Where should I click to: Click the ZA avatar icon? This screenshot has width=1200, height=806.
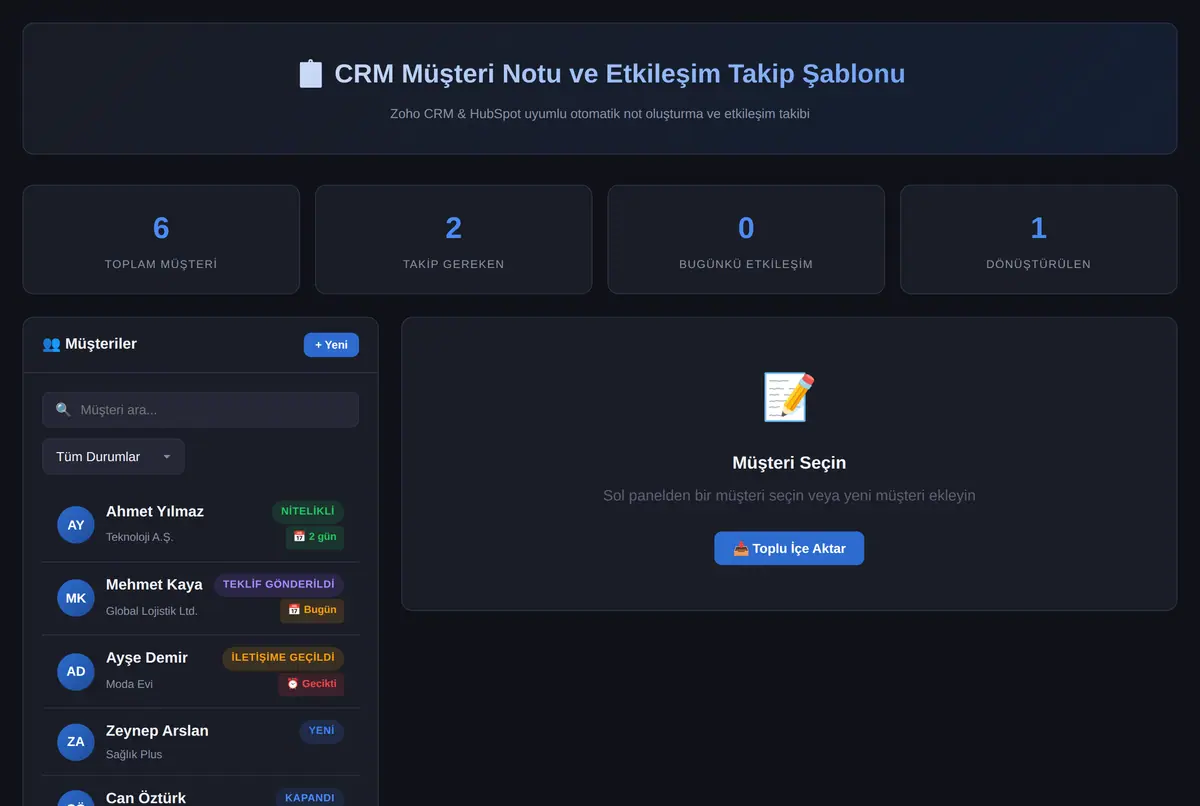click(x=76, y=742)
